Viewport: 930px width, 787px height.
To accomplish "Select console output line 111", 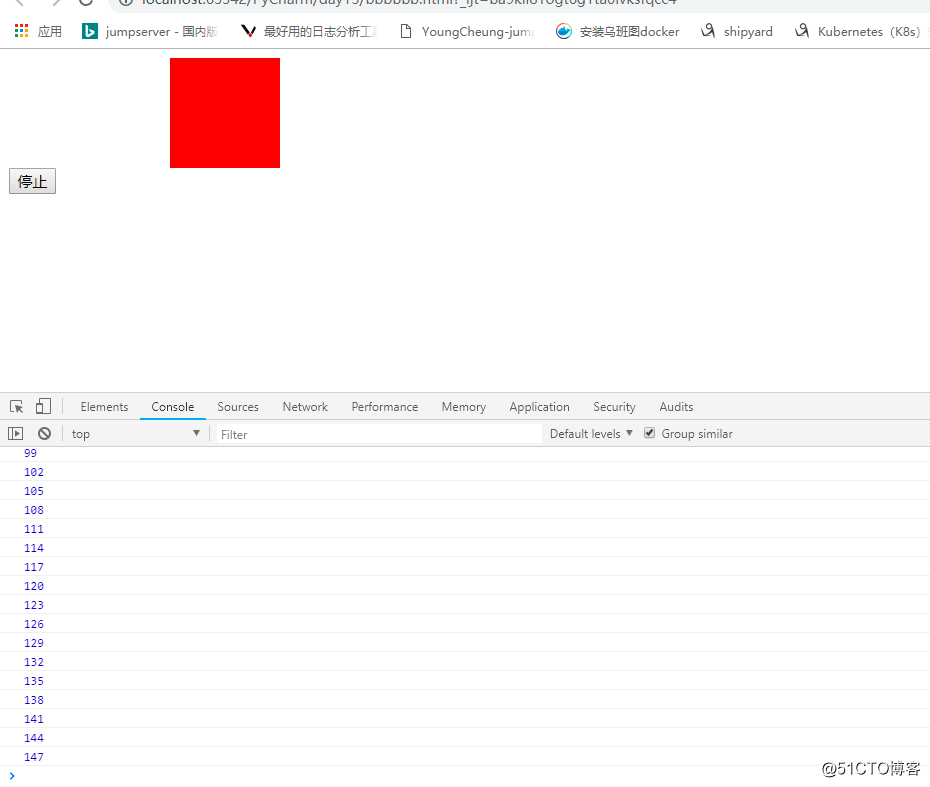I will (34, 529).
